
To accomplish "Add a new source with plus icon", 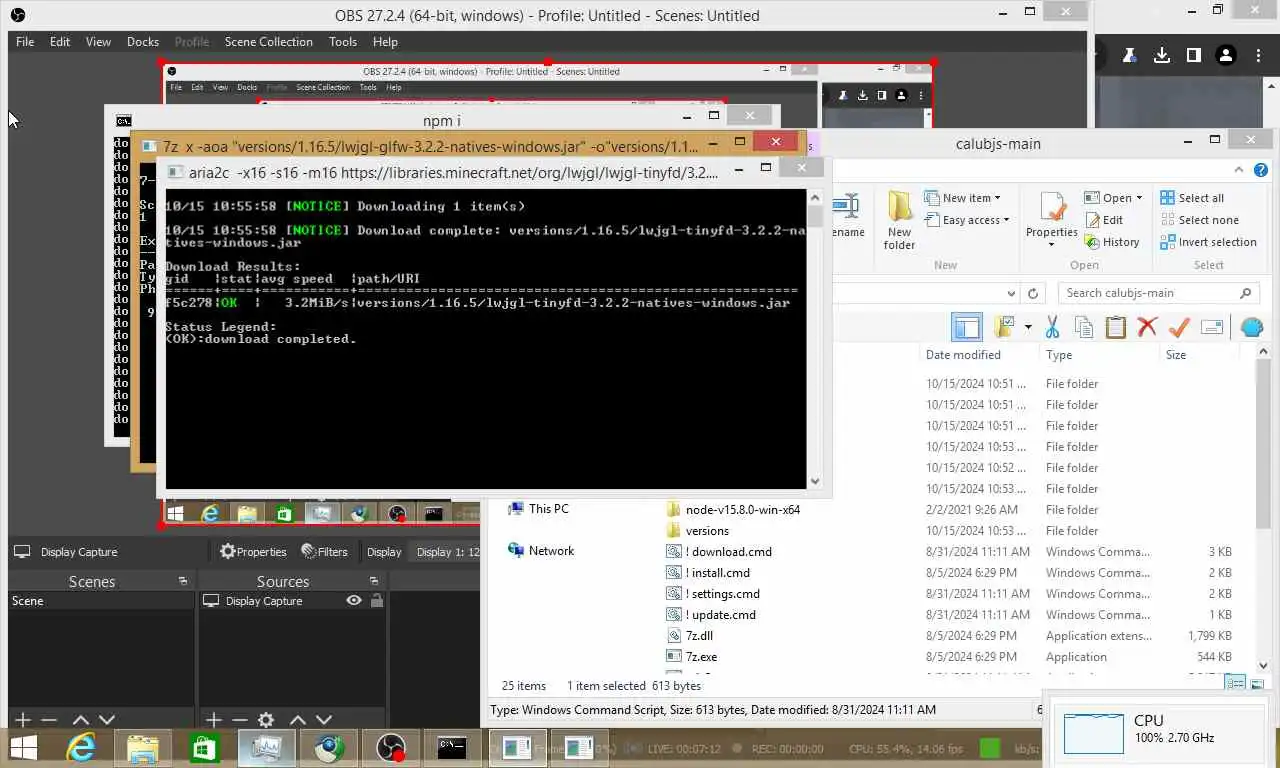I will 213,720.
